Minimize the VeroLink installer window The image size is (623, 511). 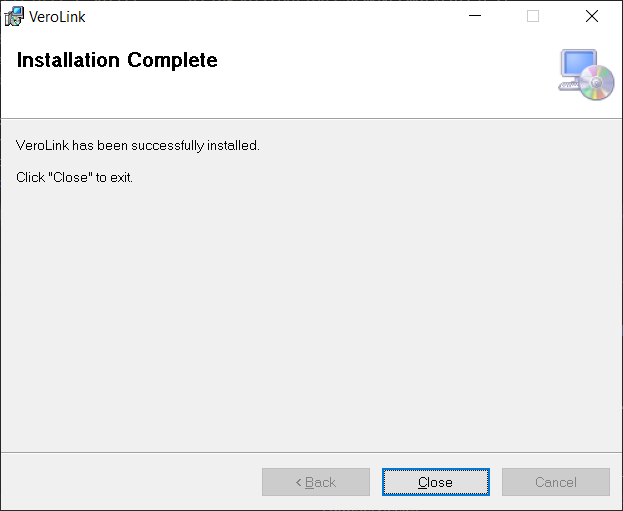475,16
